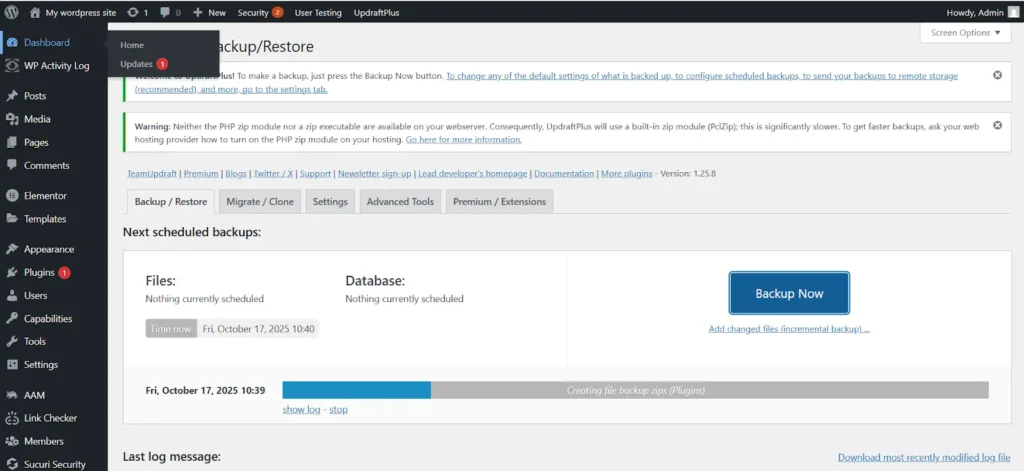Click Add changed files incremental backup link
The height and width of the screenshot is (471, 1024).
pyautogui.click(x=789, y=329)
